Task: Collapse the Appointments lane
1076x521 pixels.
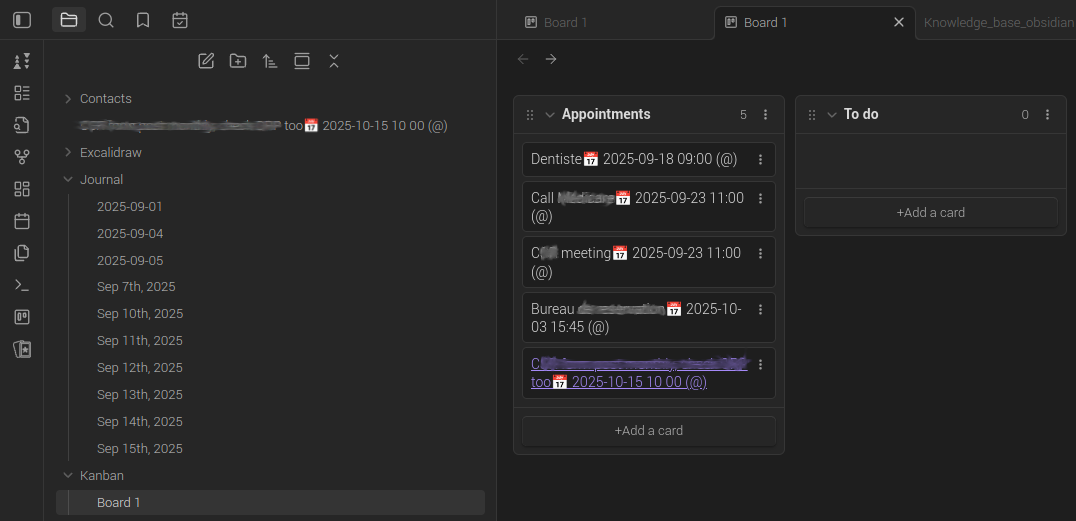Action: pos(549,115)
